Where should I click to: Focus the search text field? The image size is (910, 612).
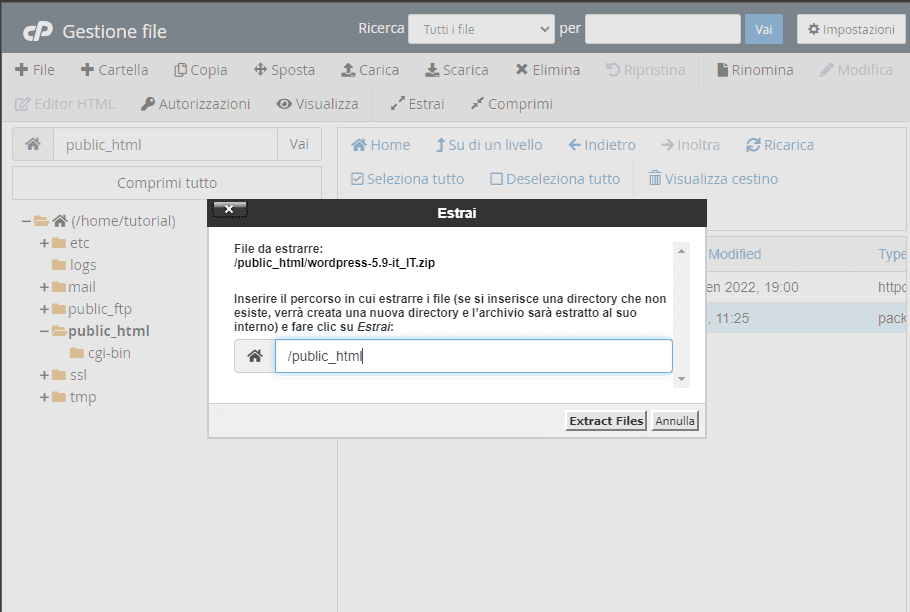(663, 29)
